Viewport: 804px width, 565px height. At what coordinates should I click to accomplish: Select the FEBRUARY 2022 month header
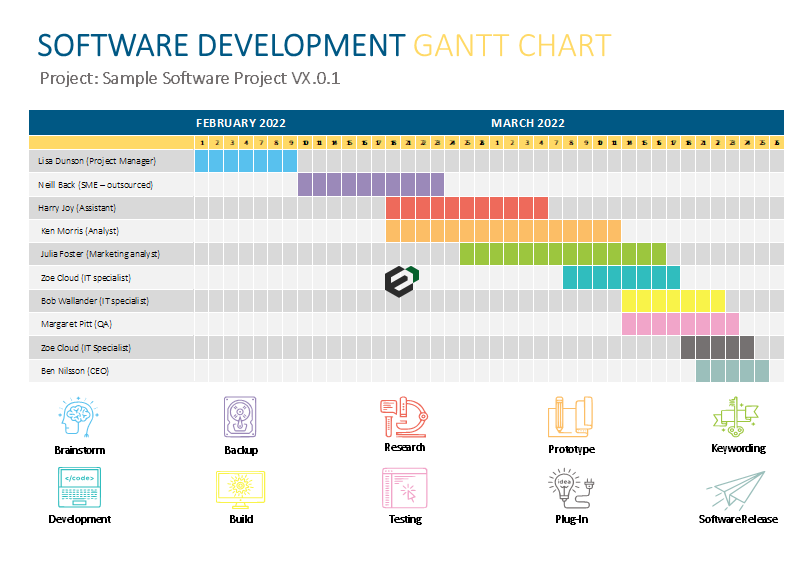240,123
